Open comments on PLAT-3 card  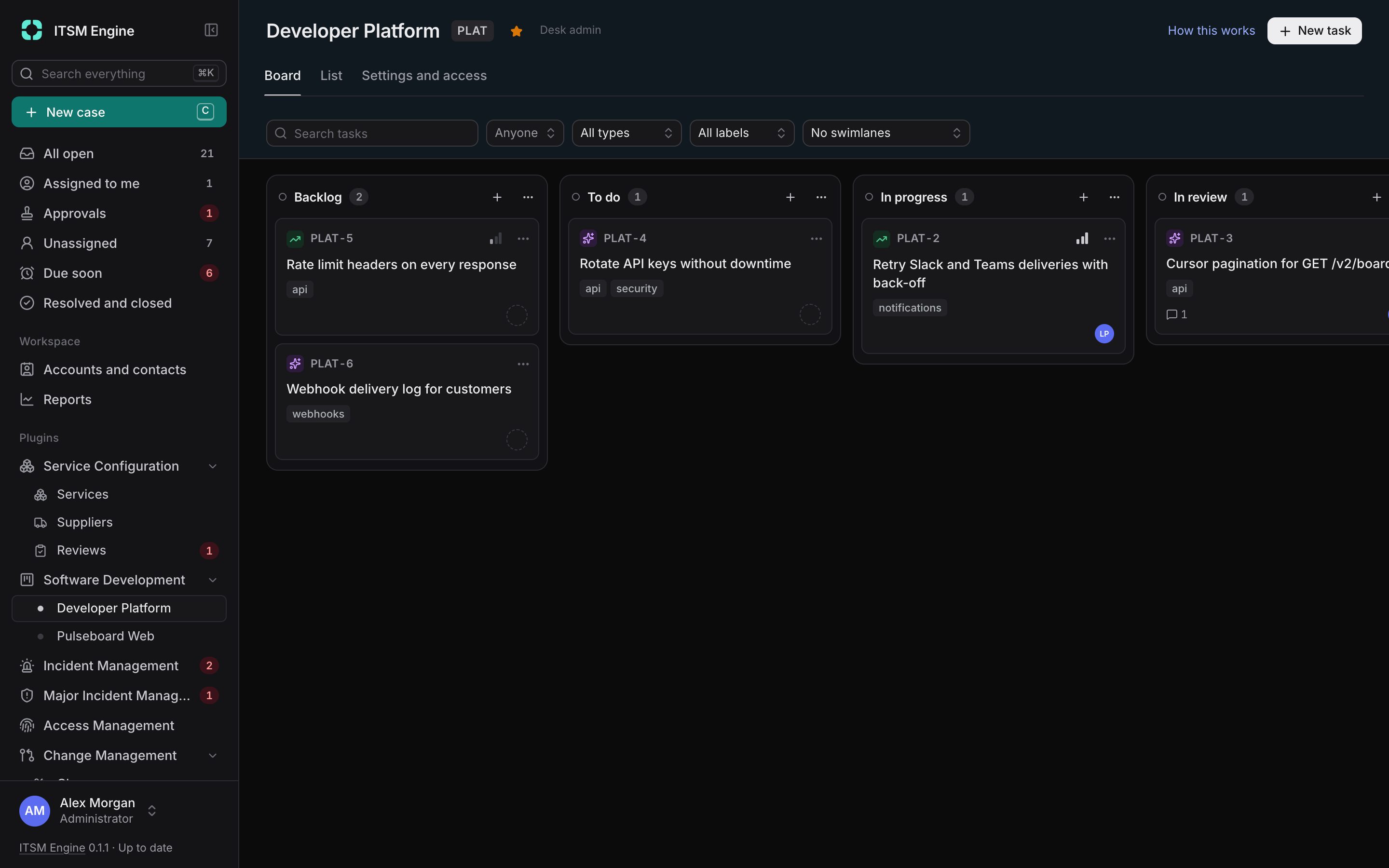1177,314
